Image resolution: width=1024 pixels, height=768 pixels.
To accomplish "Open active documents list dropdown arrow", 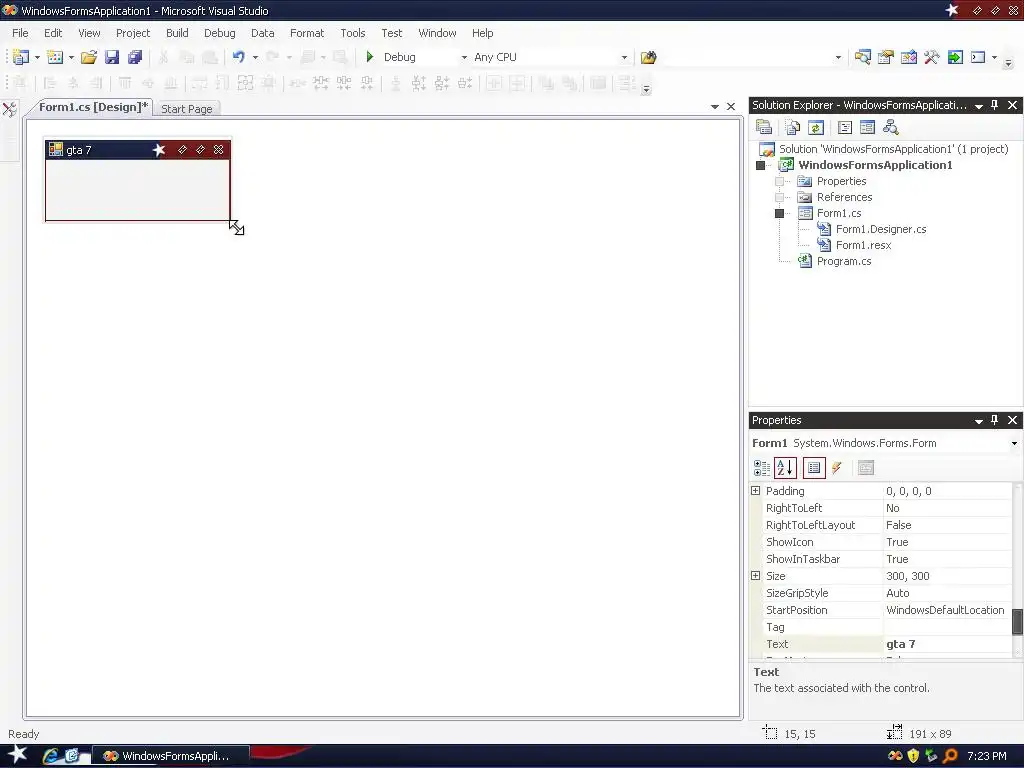I will coord(714,106).
